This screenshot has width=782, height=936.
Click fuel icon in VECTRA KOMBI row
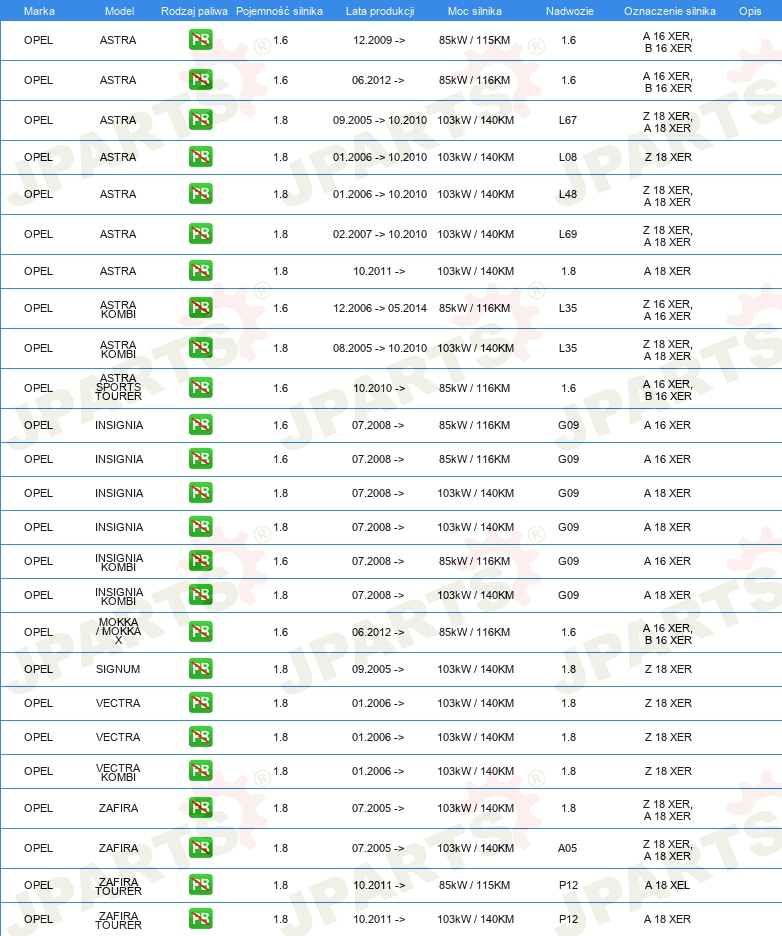pos(201,771)
